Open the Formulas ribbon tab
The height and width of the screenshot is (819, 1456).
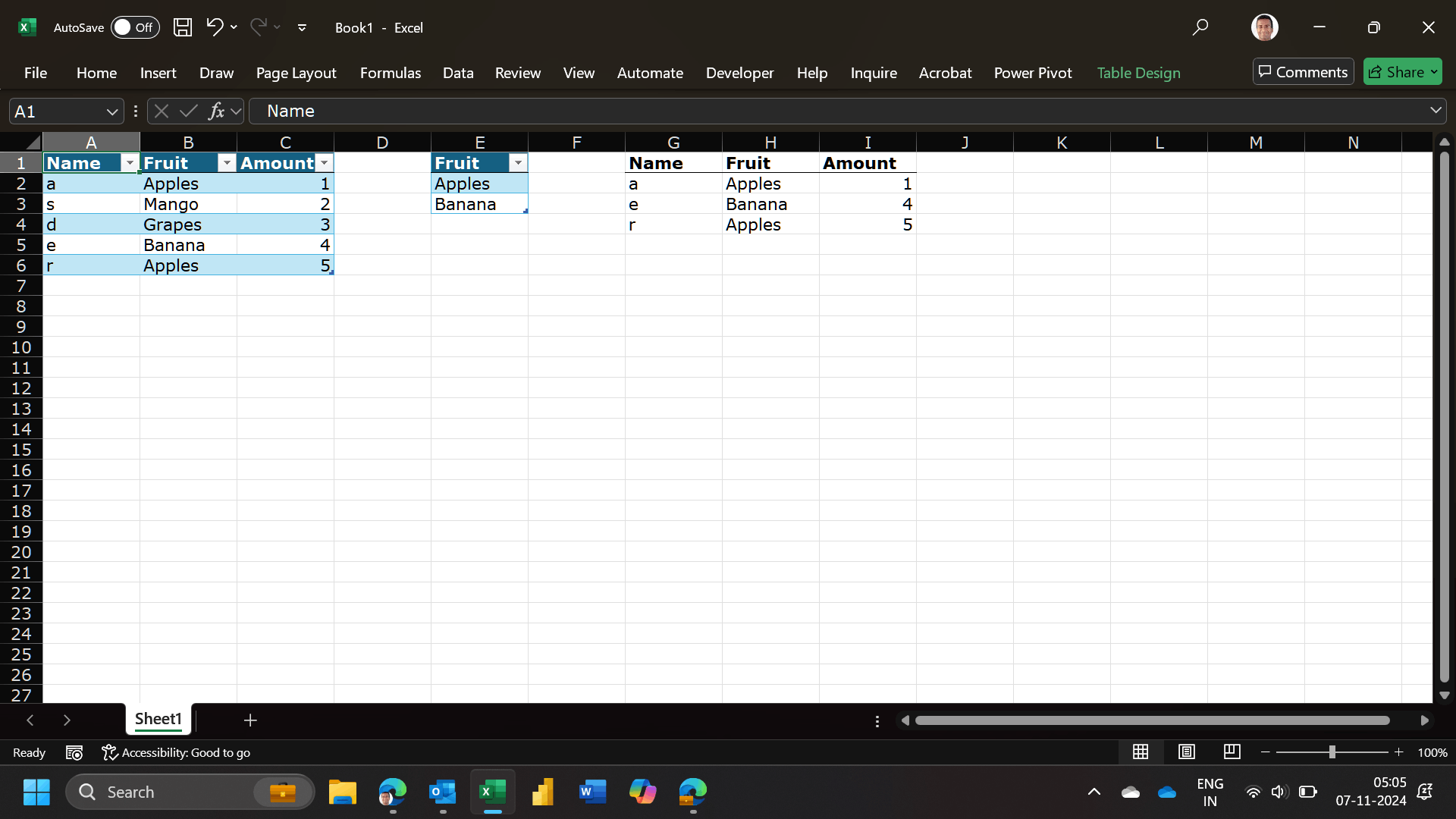pos(390,73)
